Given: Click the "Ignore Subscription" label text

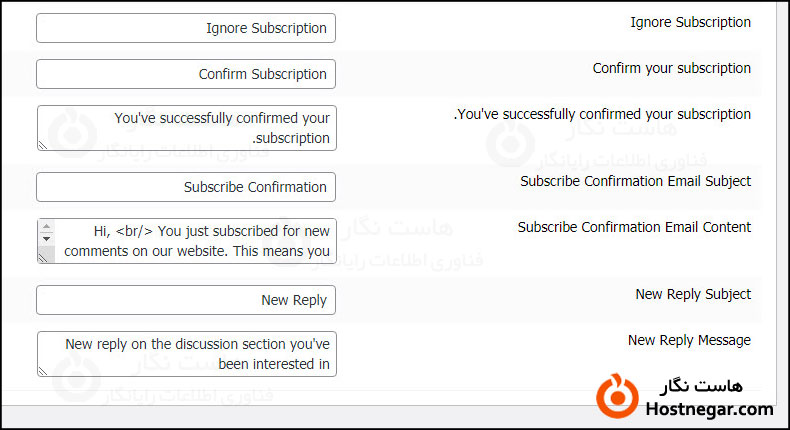Looking at the screenshot, I should point(690,22).
